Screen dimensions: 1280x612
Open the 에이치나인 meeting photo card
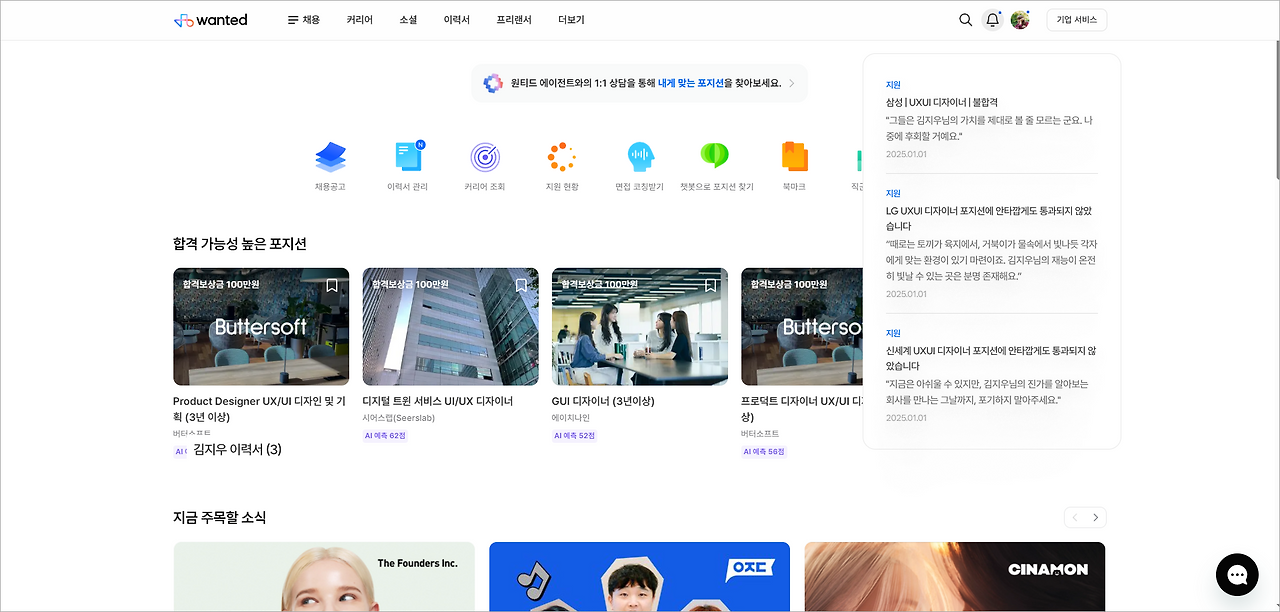(640, 326)
